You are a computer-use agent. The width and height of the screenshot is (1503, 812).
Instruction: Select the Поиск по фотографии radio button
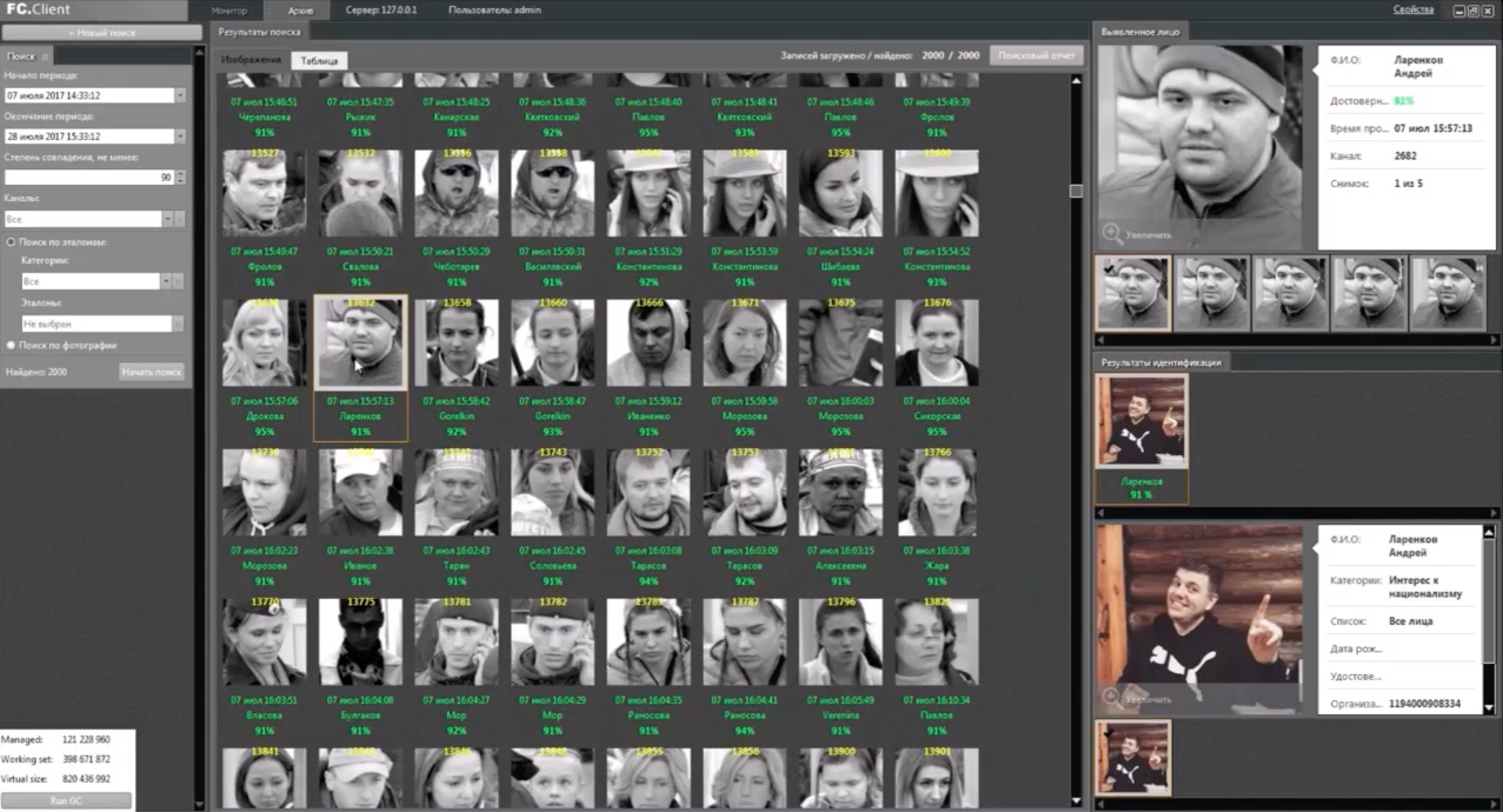tap(11, 345)
